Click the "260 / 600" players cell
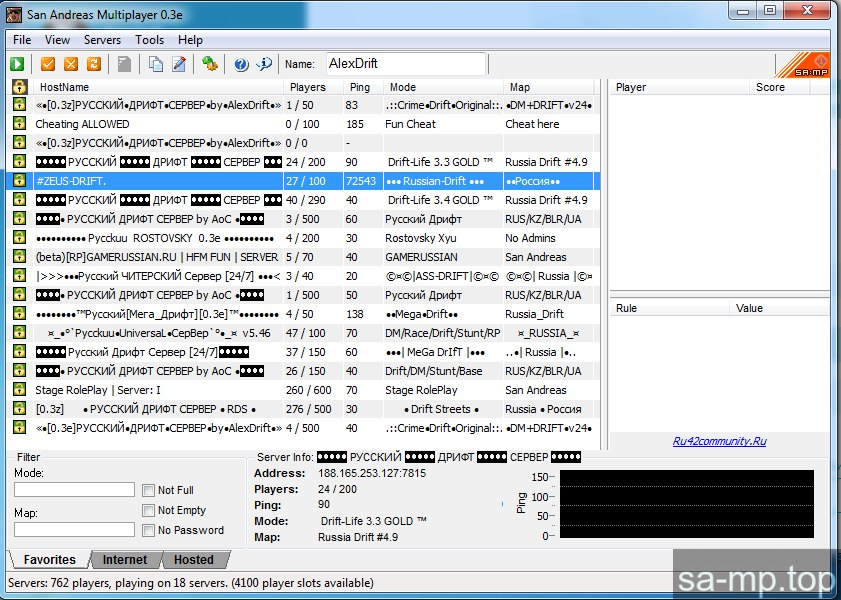This screenshot has width=841, height=600. (308, 390)
